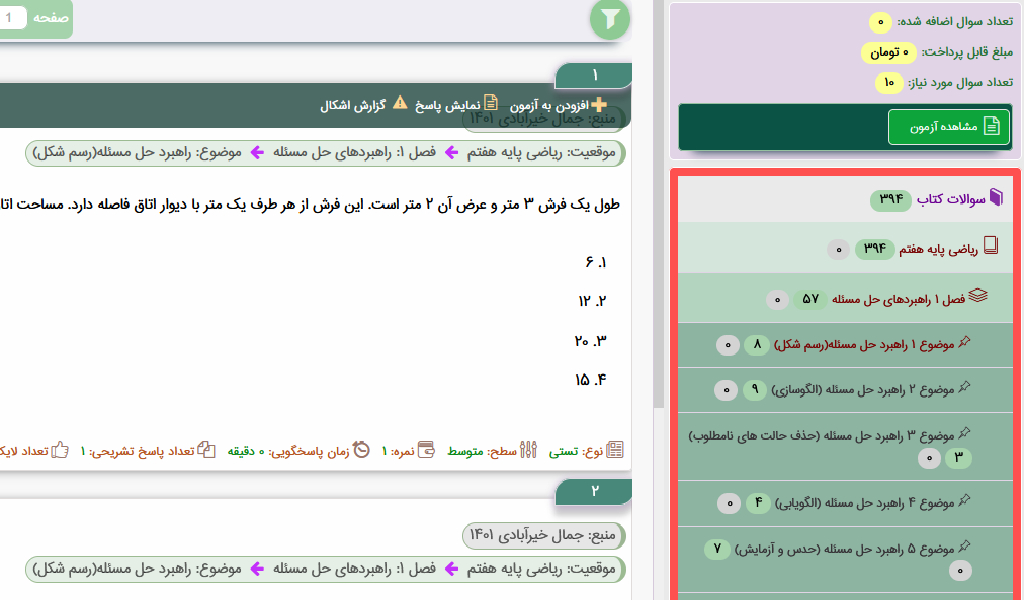Click the green '۴' badge on topic 4

(758, 503)
